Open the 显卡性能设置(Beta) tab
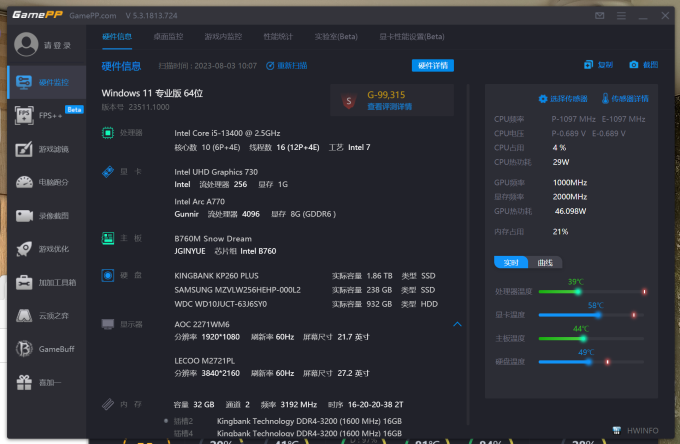The image size is (680, 444). point(412,36)
